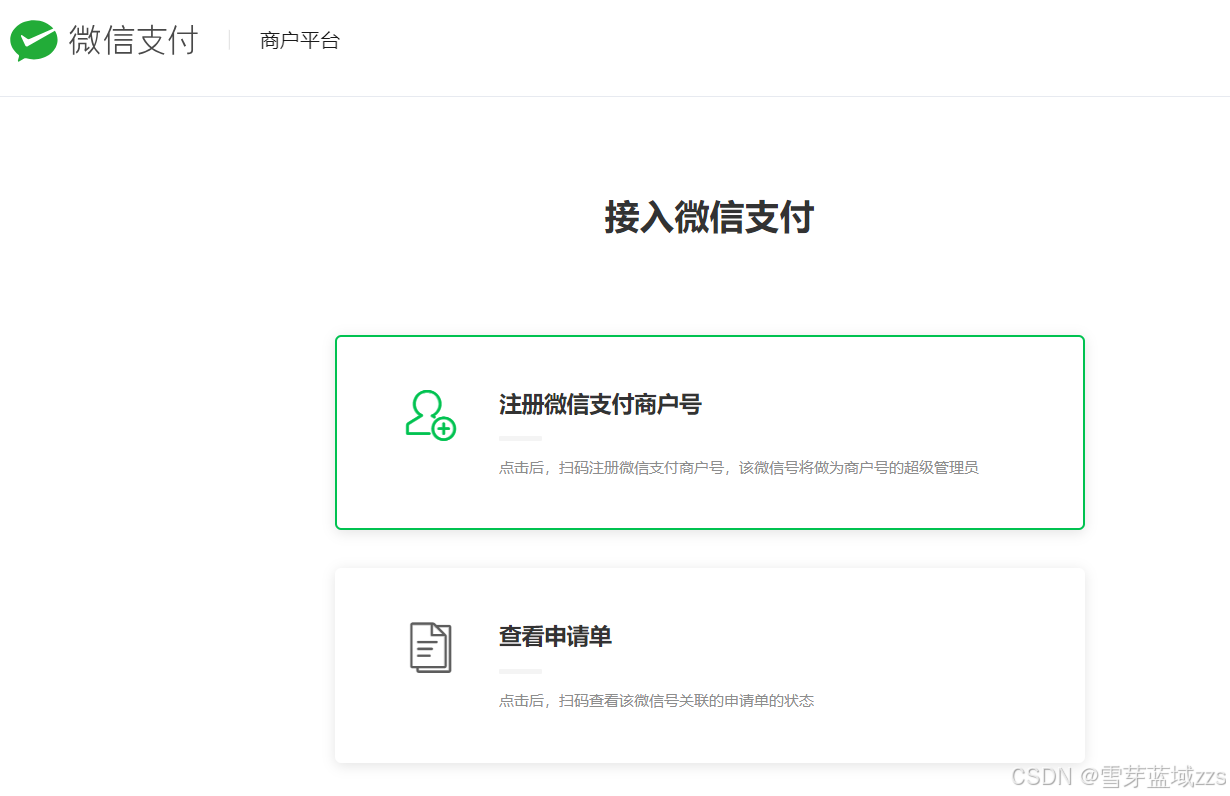Image resolution: width=1230 pixels, height=796 pixels.
Task: Click the WeChat Pay green logo icon
Action: click(34, 40)
